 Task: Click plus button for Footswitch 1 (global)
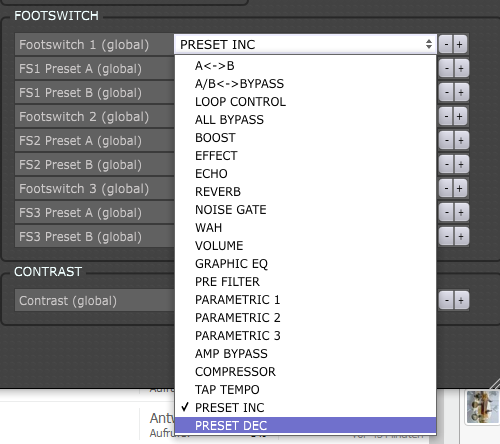[460, 44]
